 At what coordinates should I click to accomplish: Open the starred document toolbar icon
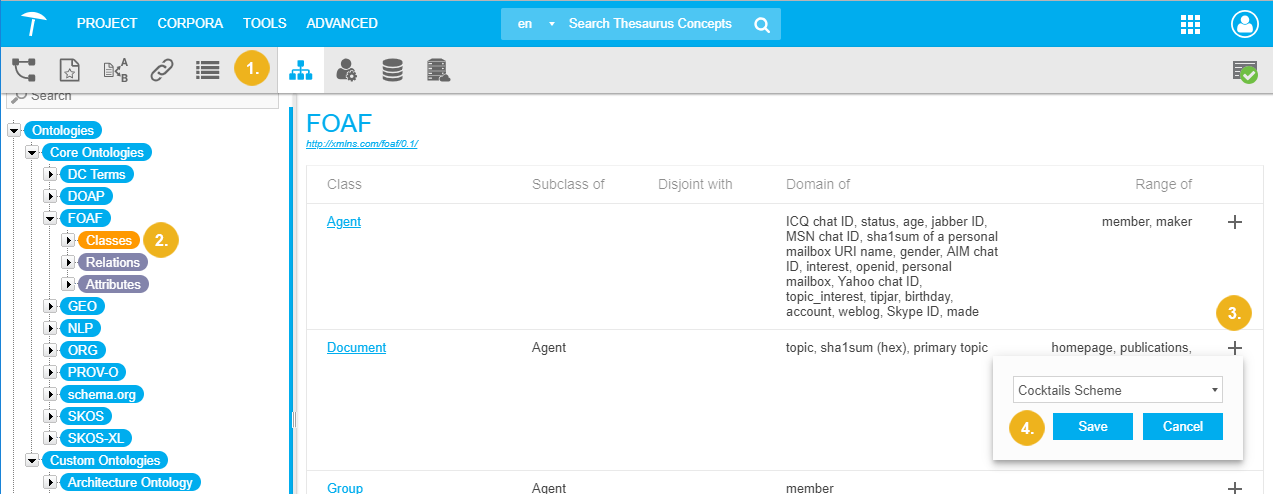pos(69,70)
